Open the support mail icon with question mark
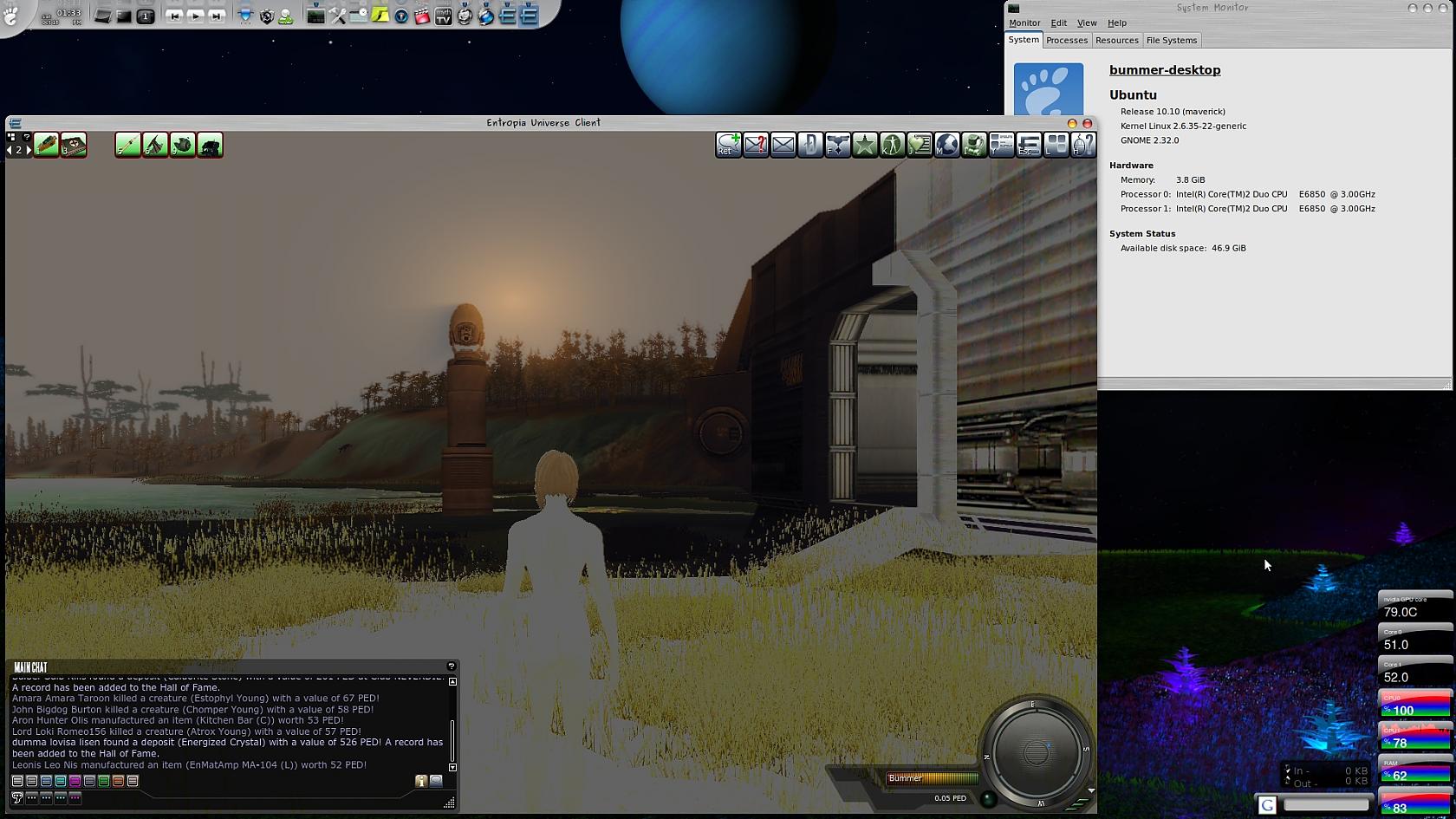Viewport: 1456px width, 819px height. [756, 145]
